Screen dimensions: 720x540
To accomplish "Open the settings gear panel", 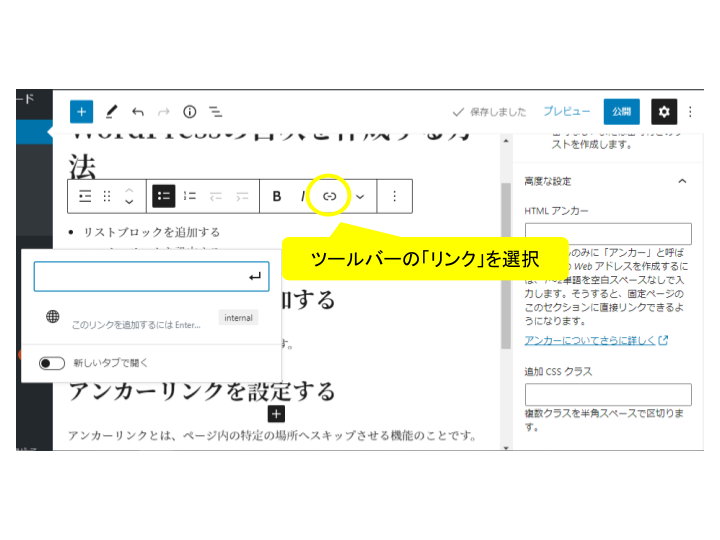I will (x=664, y=112).
